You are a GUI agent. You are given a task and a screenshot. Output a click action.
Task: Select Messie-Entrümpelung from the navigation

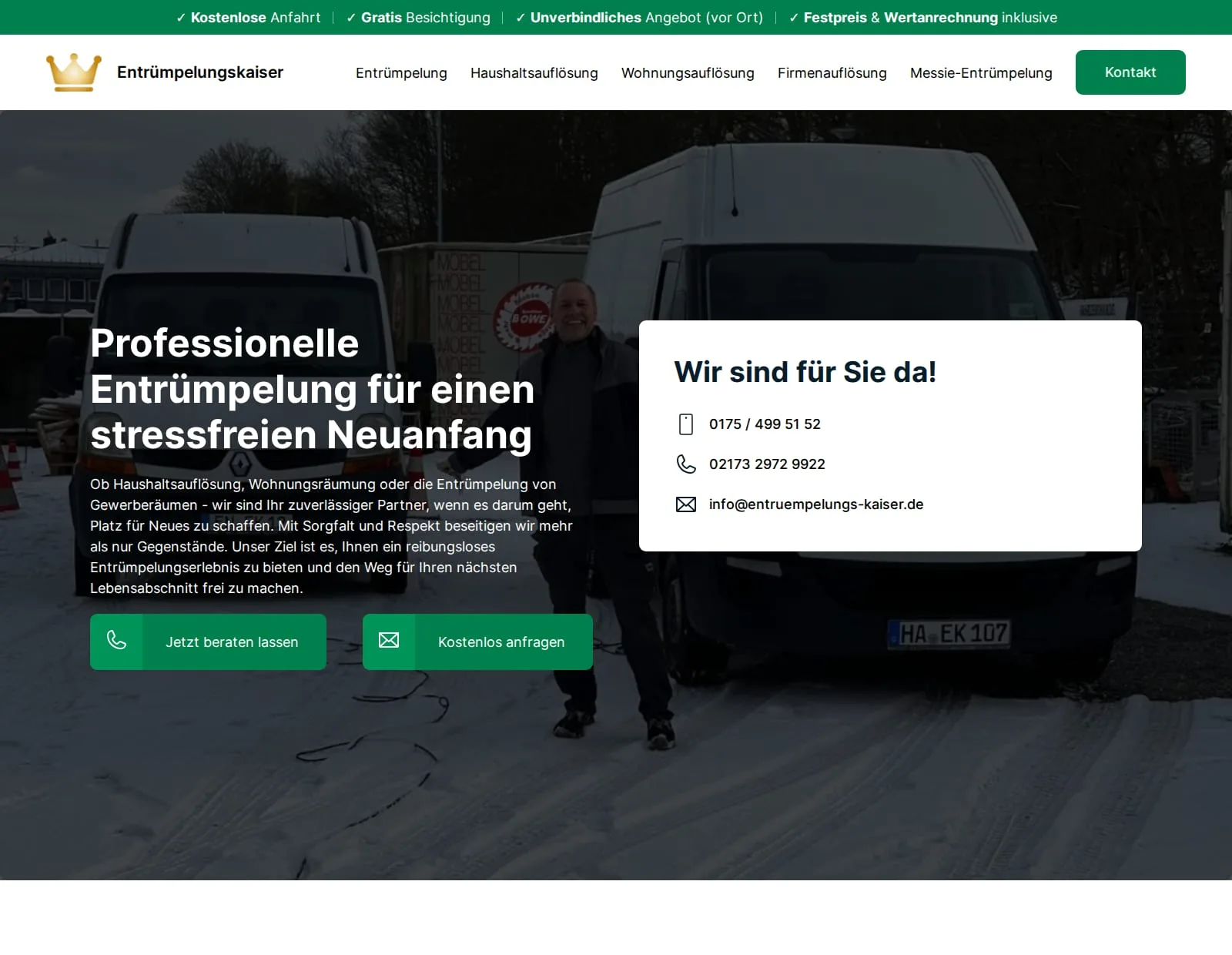pos(981,72)
